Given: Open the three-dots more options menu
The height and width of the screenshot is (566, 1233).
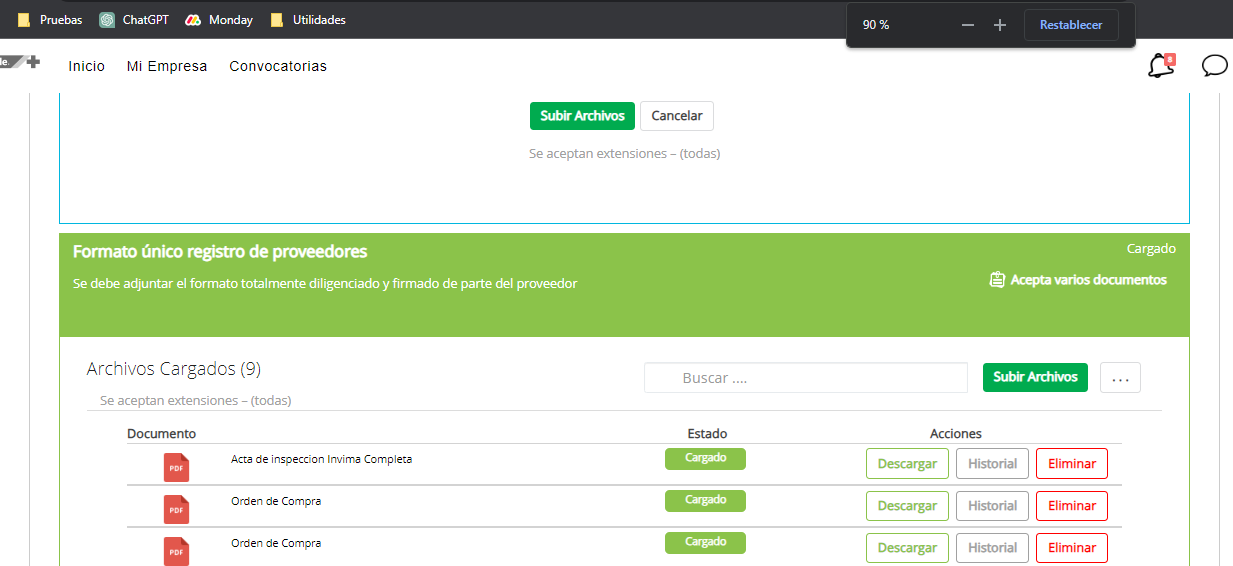Looking at the screenshot, I should tap(1120, 378).
